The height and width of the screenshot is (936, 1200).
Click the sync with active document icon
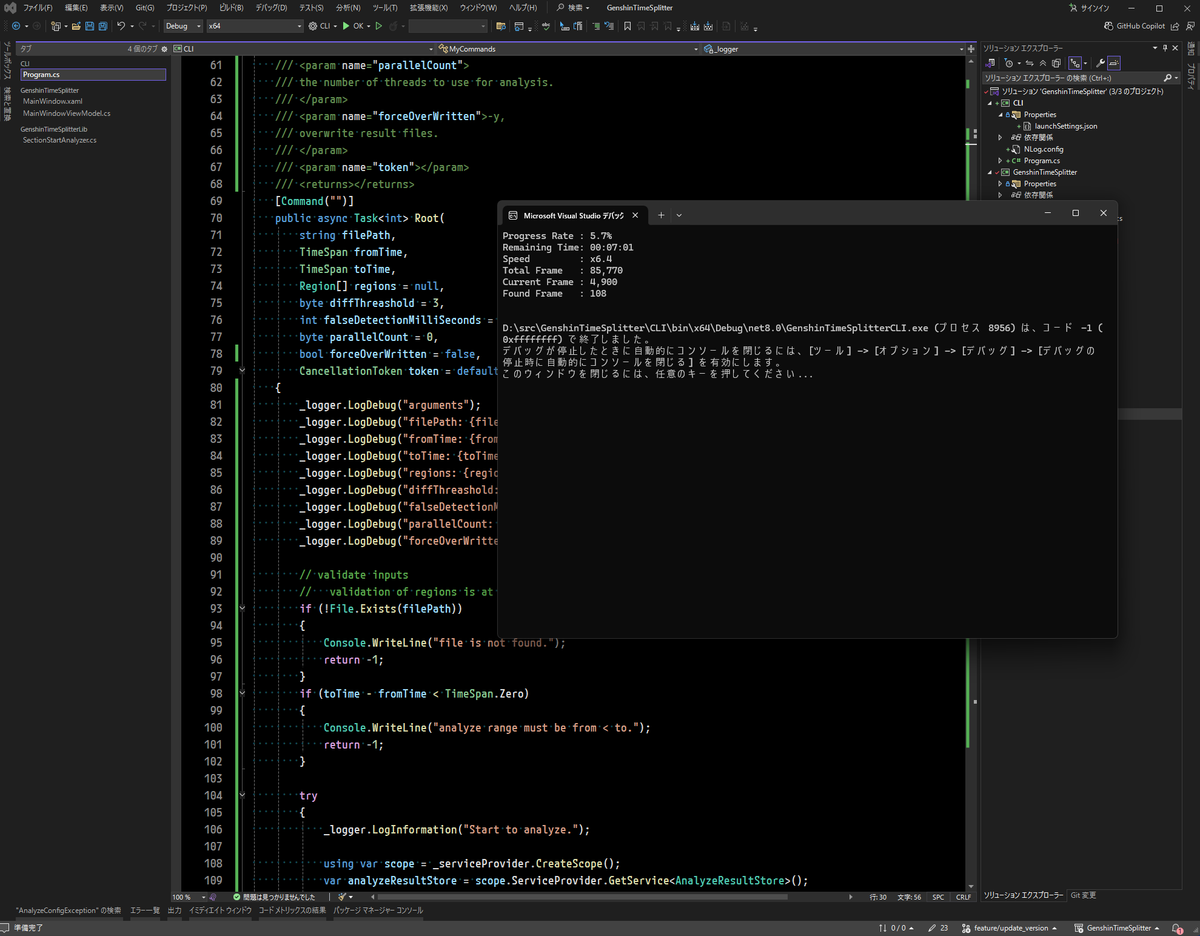point(1029,63)
